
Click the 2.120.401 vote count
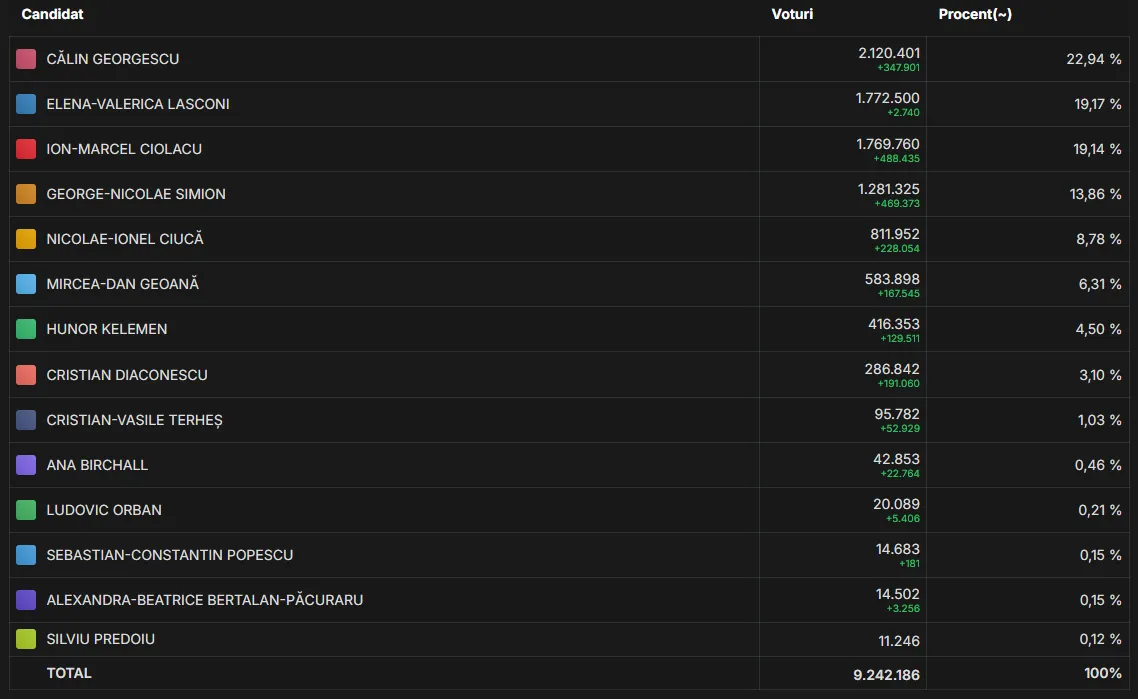tap(889, 53)
